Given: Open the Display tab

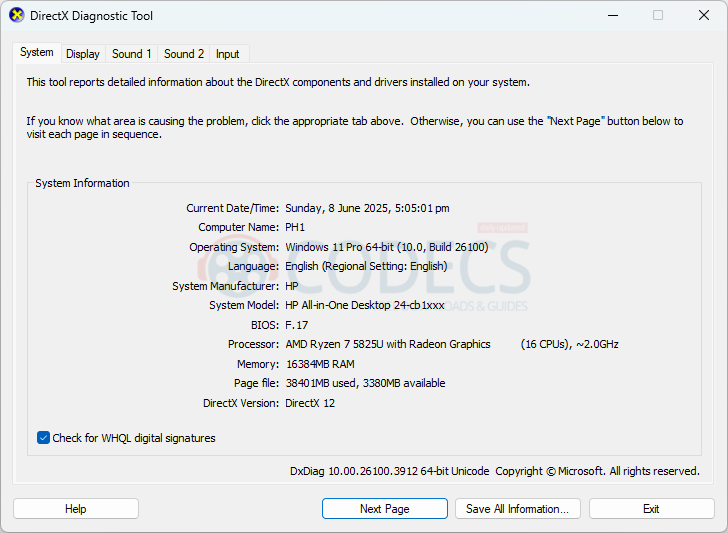Looking at the screenshot, I should click(83, 54).
